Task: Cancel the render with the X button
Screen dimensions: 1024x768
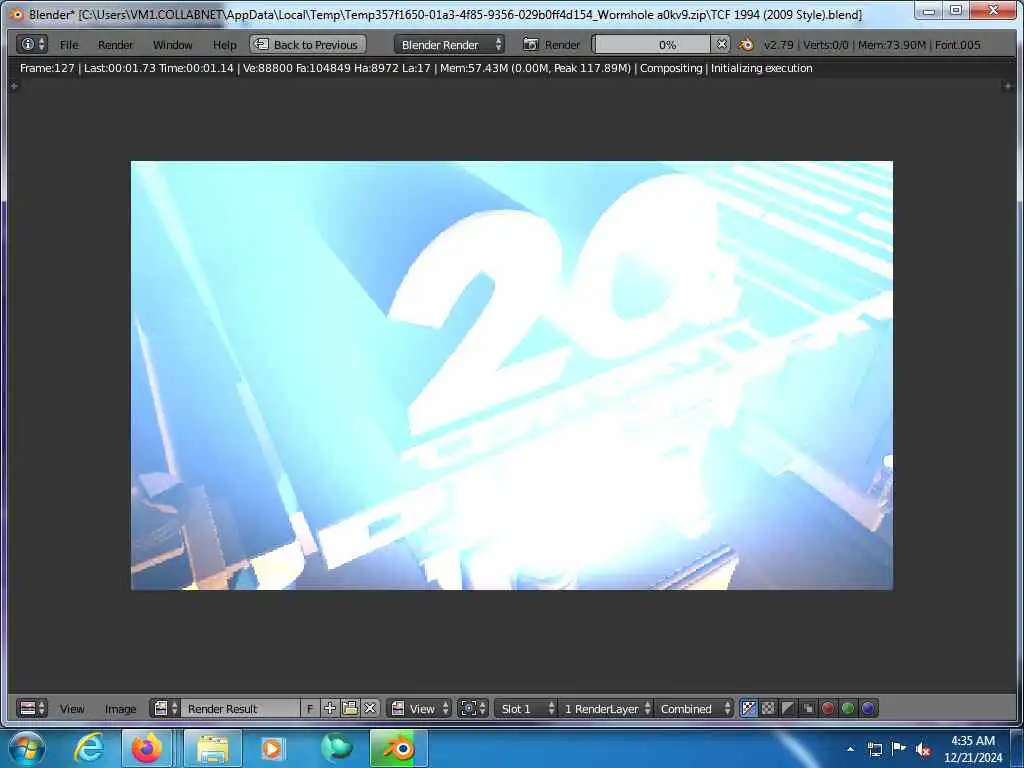Action: click(721, 44)
